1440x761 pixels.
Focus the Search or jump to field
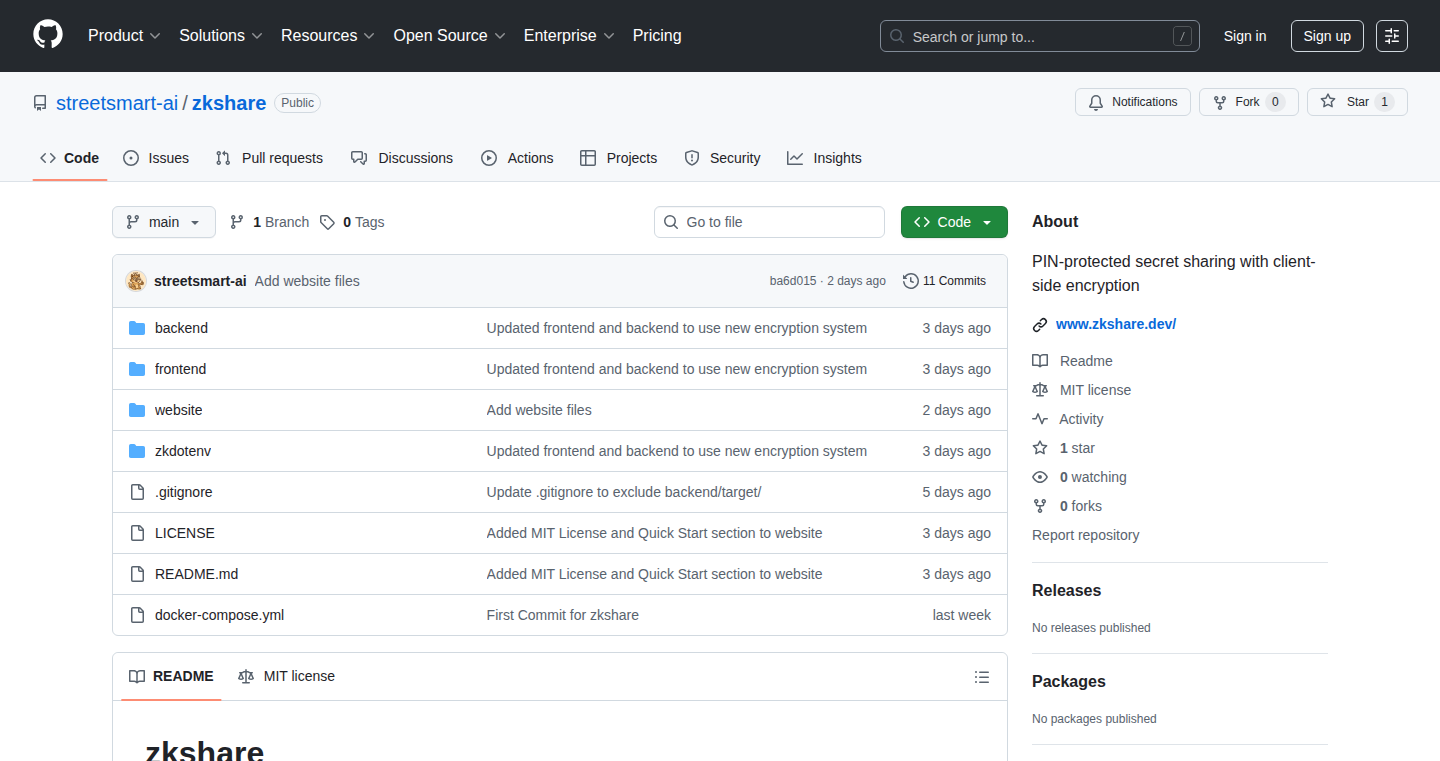tap(1040, 36)
